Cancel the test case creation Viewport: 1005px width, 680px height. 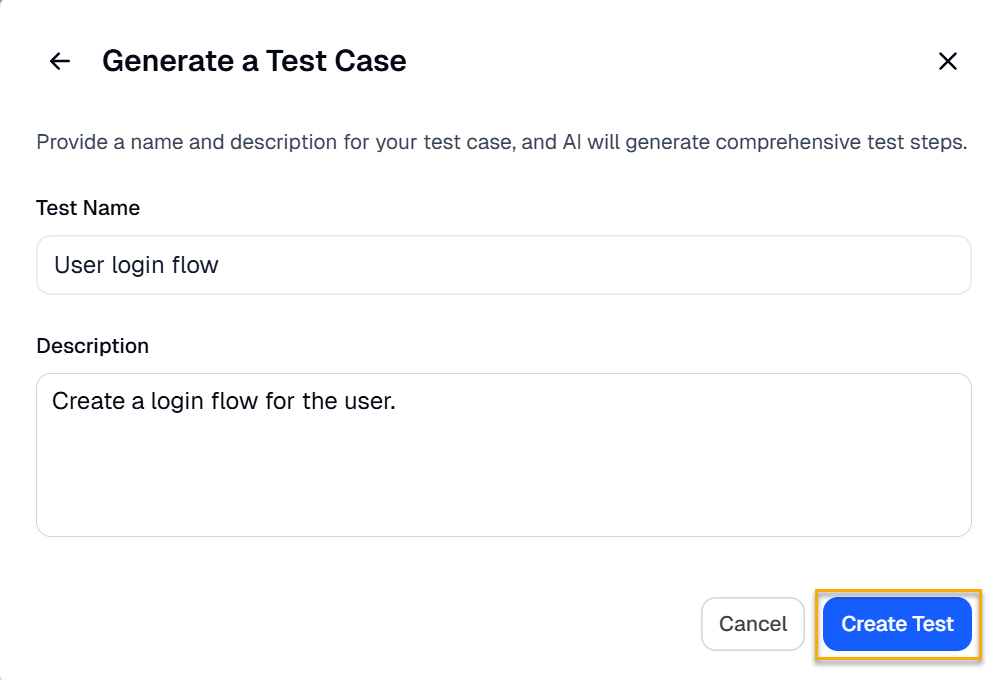pyautogui.click(x=752, y=623)
